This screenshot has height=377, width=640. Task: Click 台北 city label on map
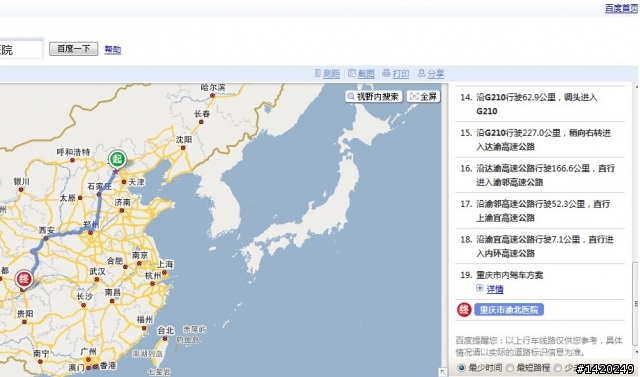pyautogui.click(x=166, y=330)
